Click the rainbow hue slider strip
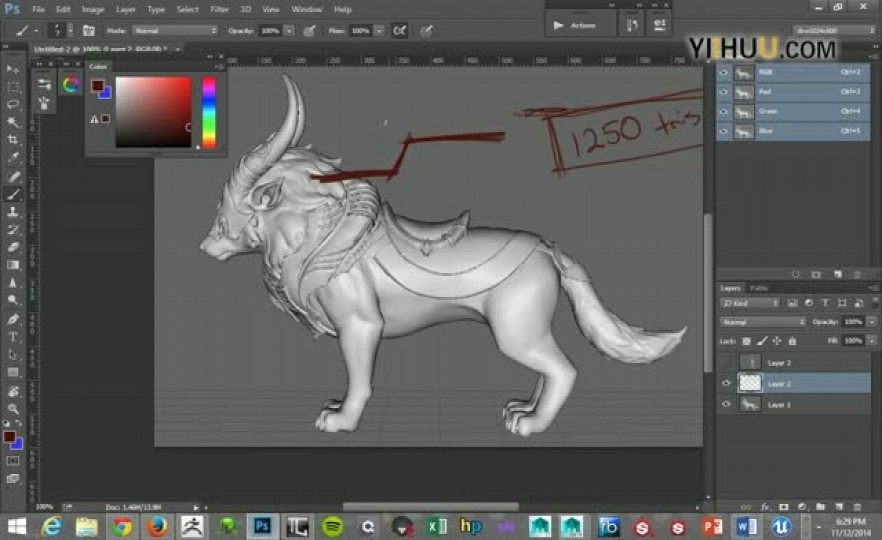 click(x=209, y=112)
